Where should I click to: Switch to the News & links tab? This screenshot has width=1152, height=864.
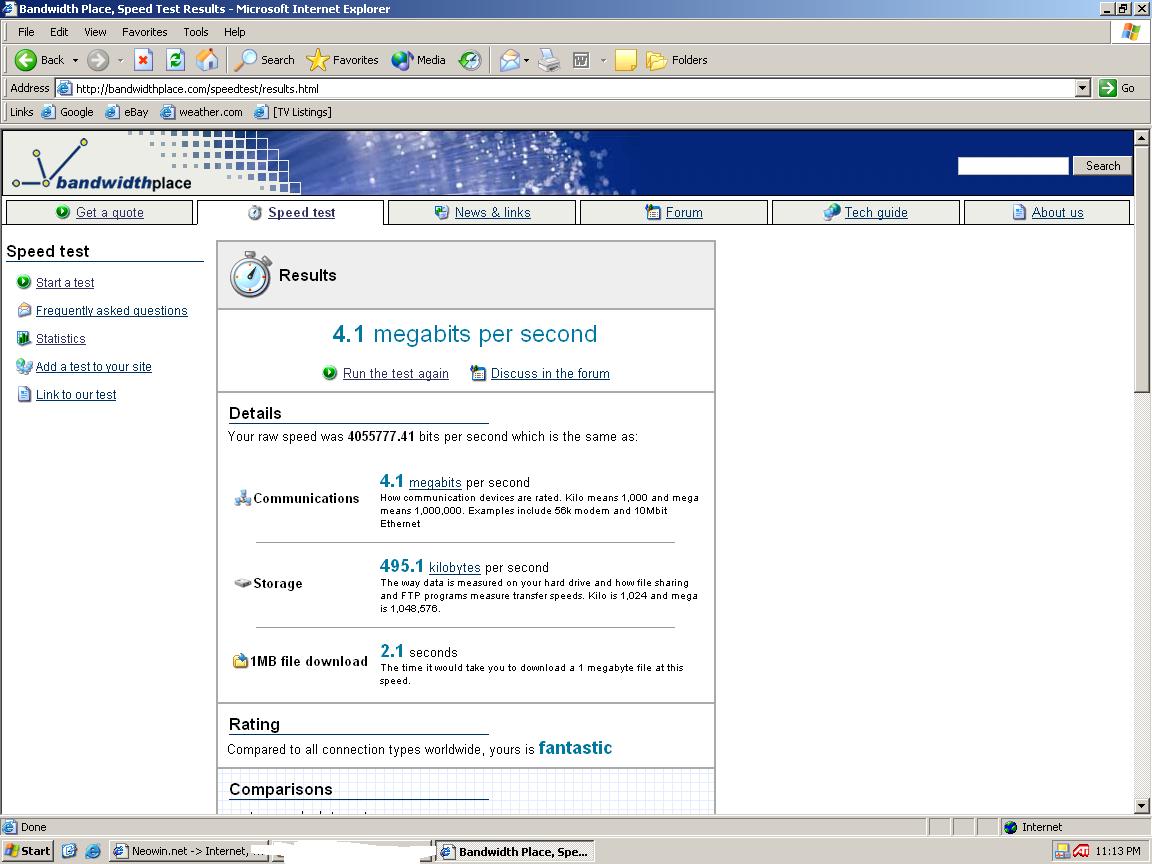tap(492, 212)
